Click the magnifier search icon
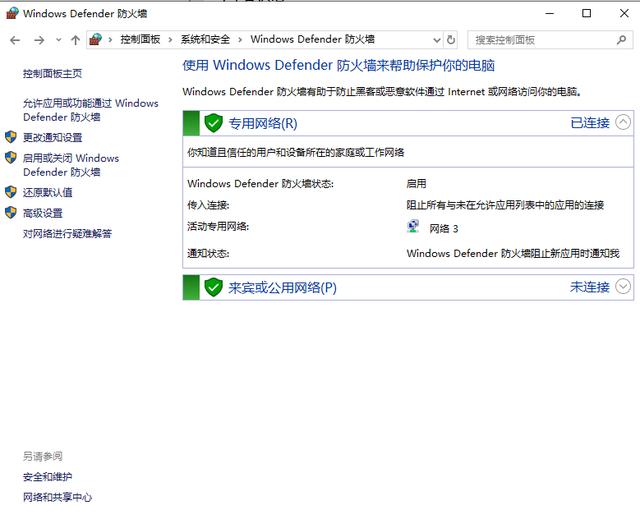This screenshot has width=640, height=519. pos(621,40)
